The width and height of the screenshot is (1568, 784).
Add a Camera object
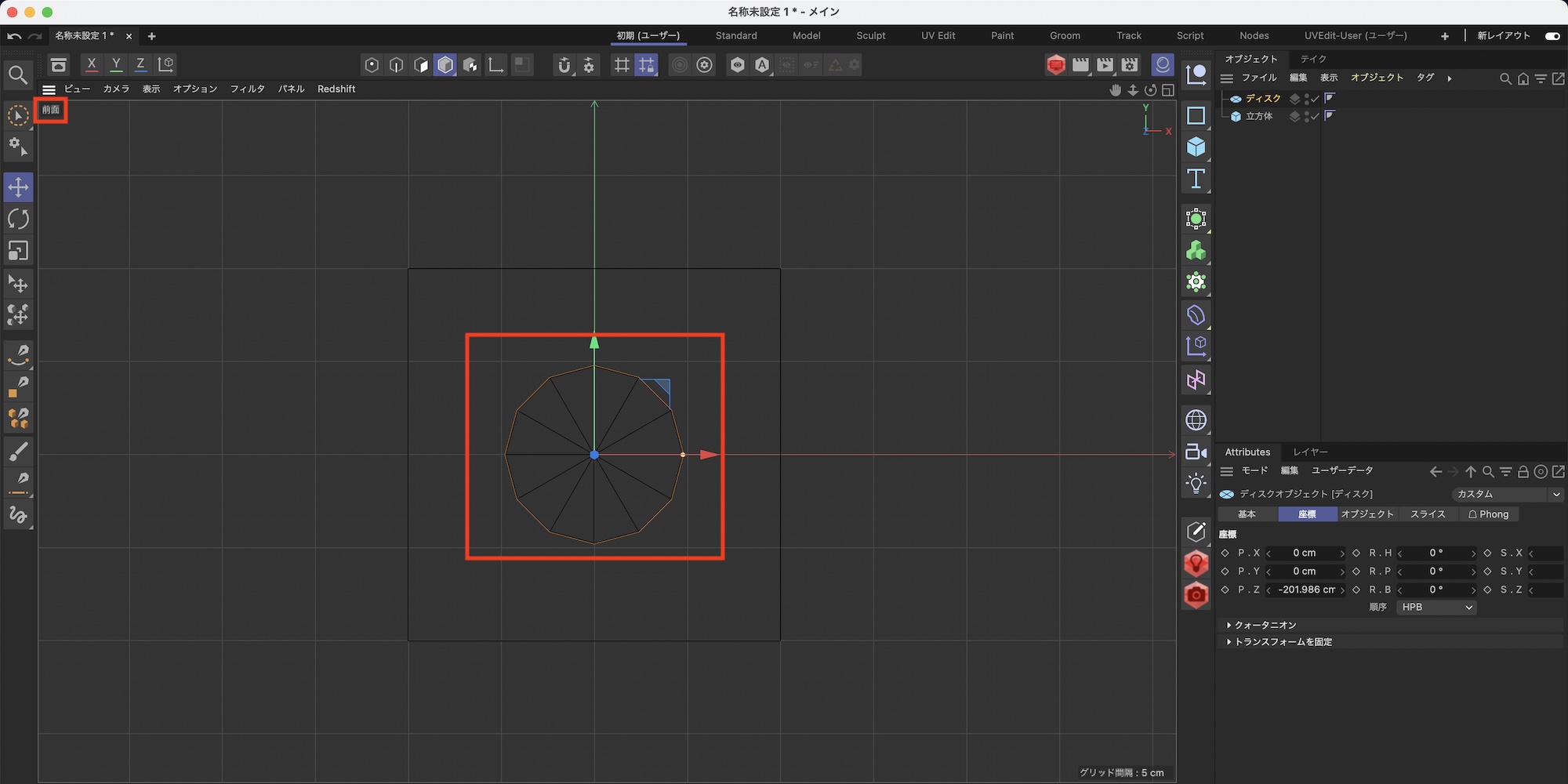tap(1196, 452)
